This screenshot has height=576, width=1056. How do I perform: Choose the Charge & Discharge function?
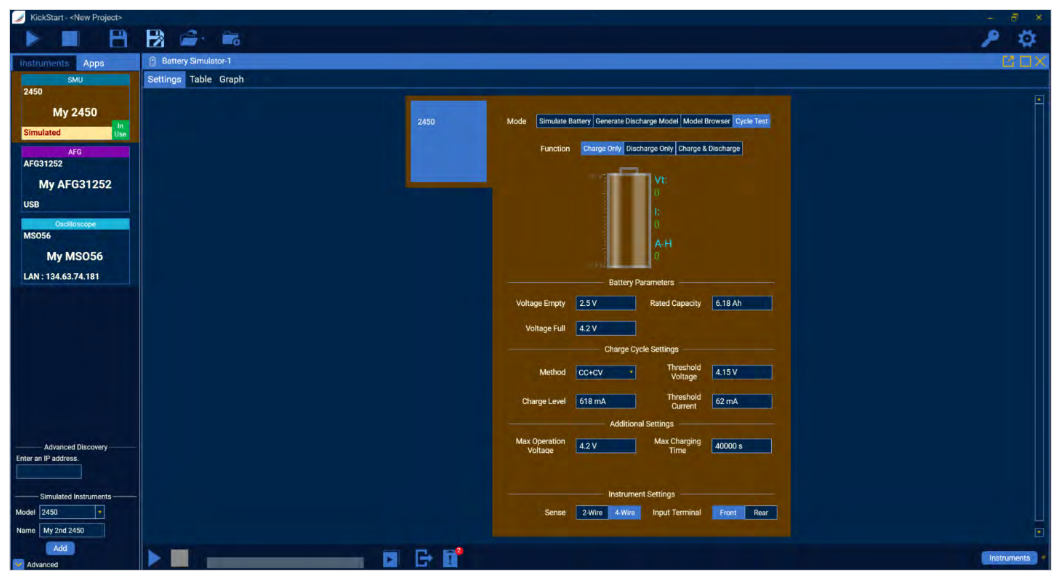[709, 149]
